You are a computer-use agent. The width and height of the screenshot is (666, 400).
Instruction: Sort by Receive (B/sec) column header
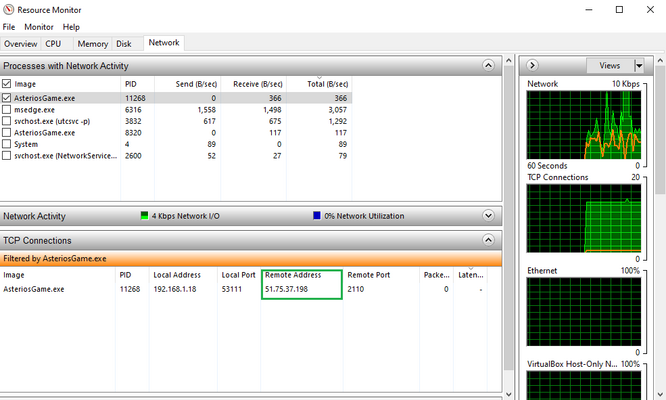pos(254,84)
